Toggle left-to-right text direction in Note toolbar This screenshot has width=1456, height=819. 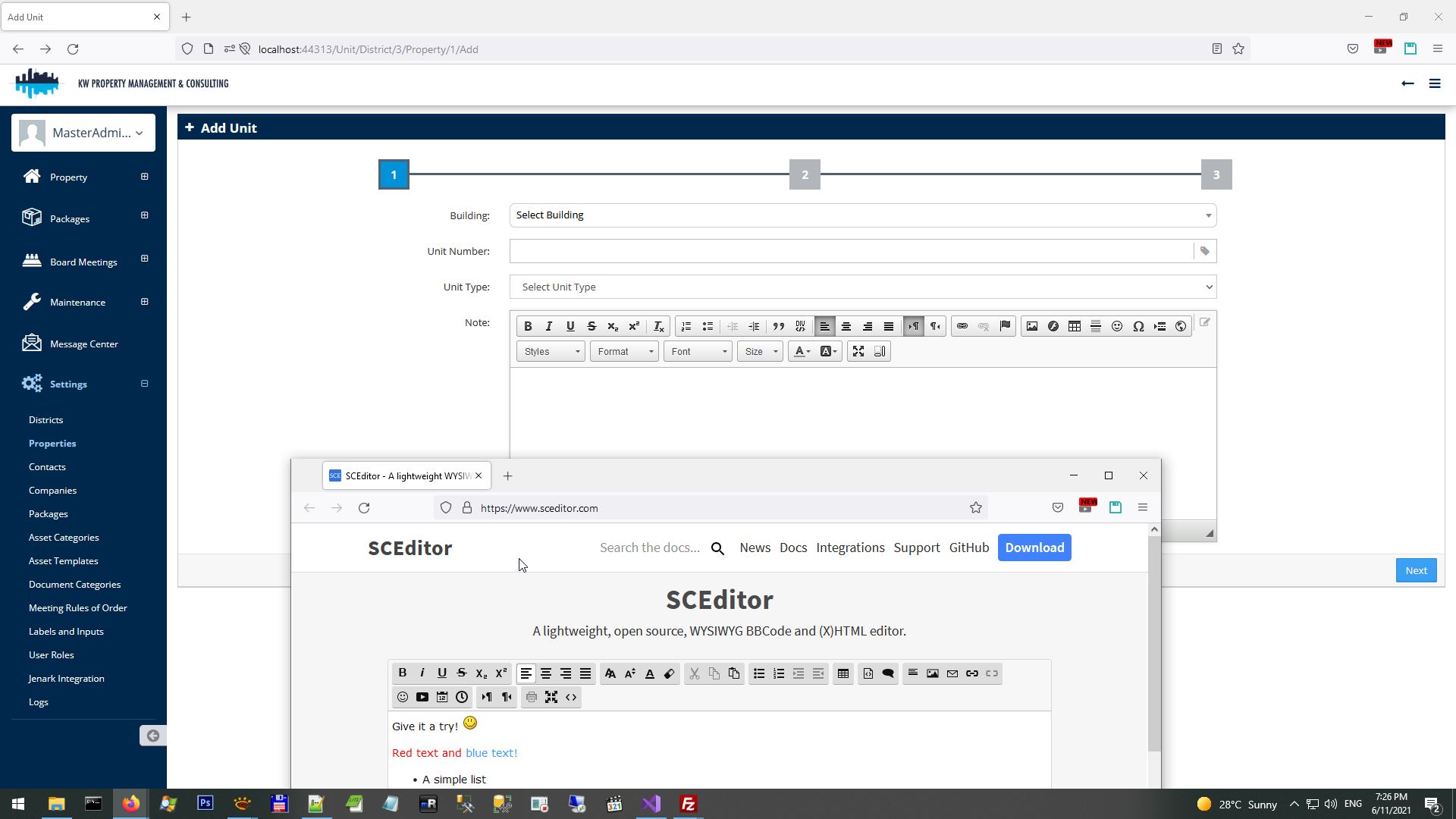[x=914, y=326]
